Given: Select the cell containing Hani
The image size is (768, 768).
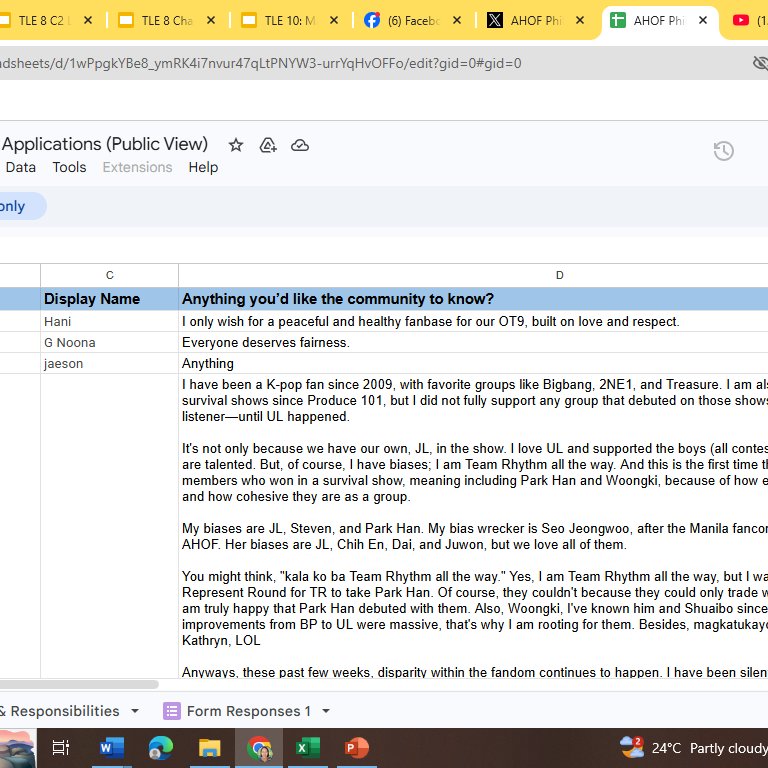Looking at the screenshot, I should tap(110, 321).
